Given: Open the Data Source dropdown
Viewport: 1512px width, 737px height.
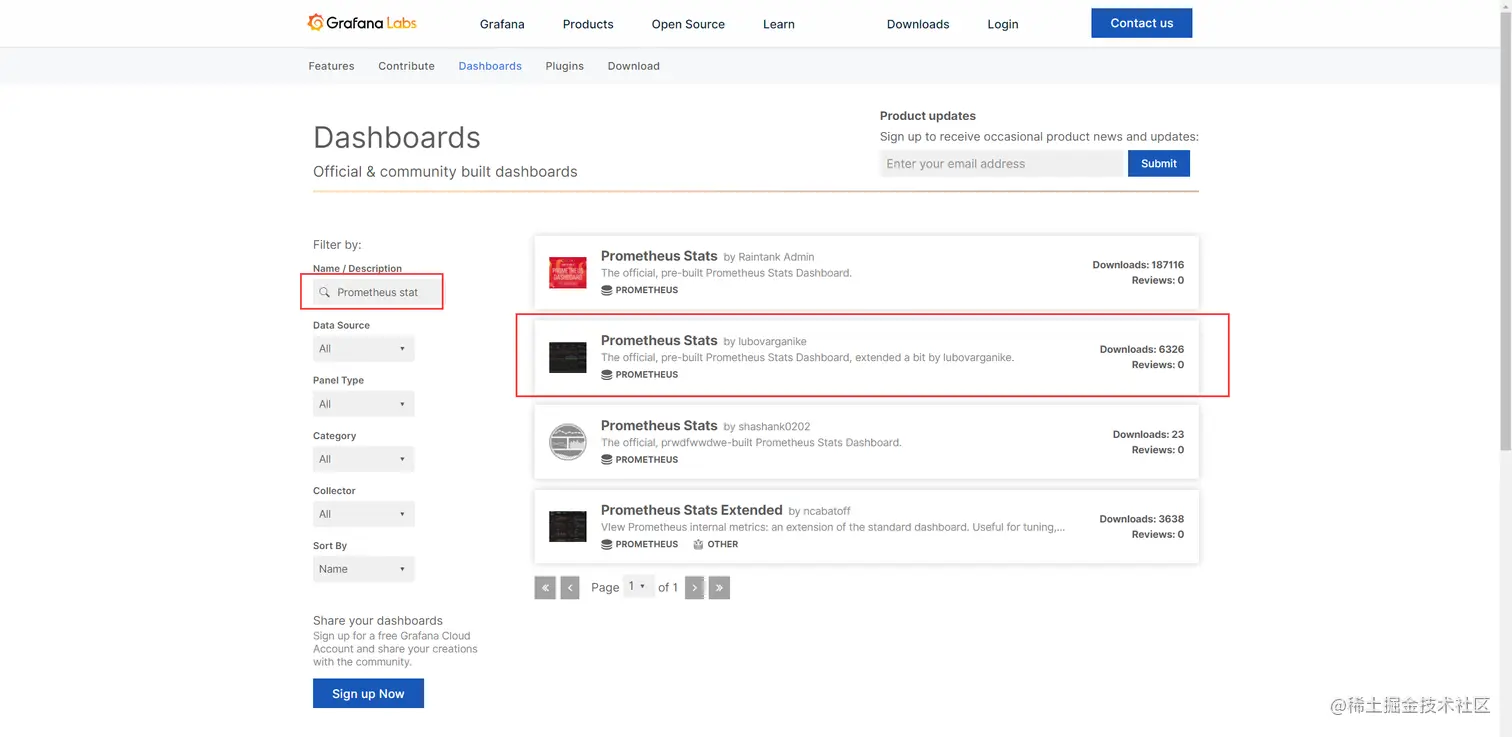Looking at the screenshot, I should pos(363,348).
